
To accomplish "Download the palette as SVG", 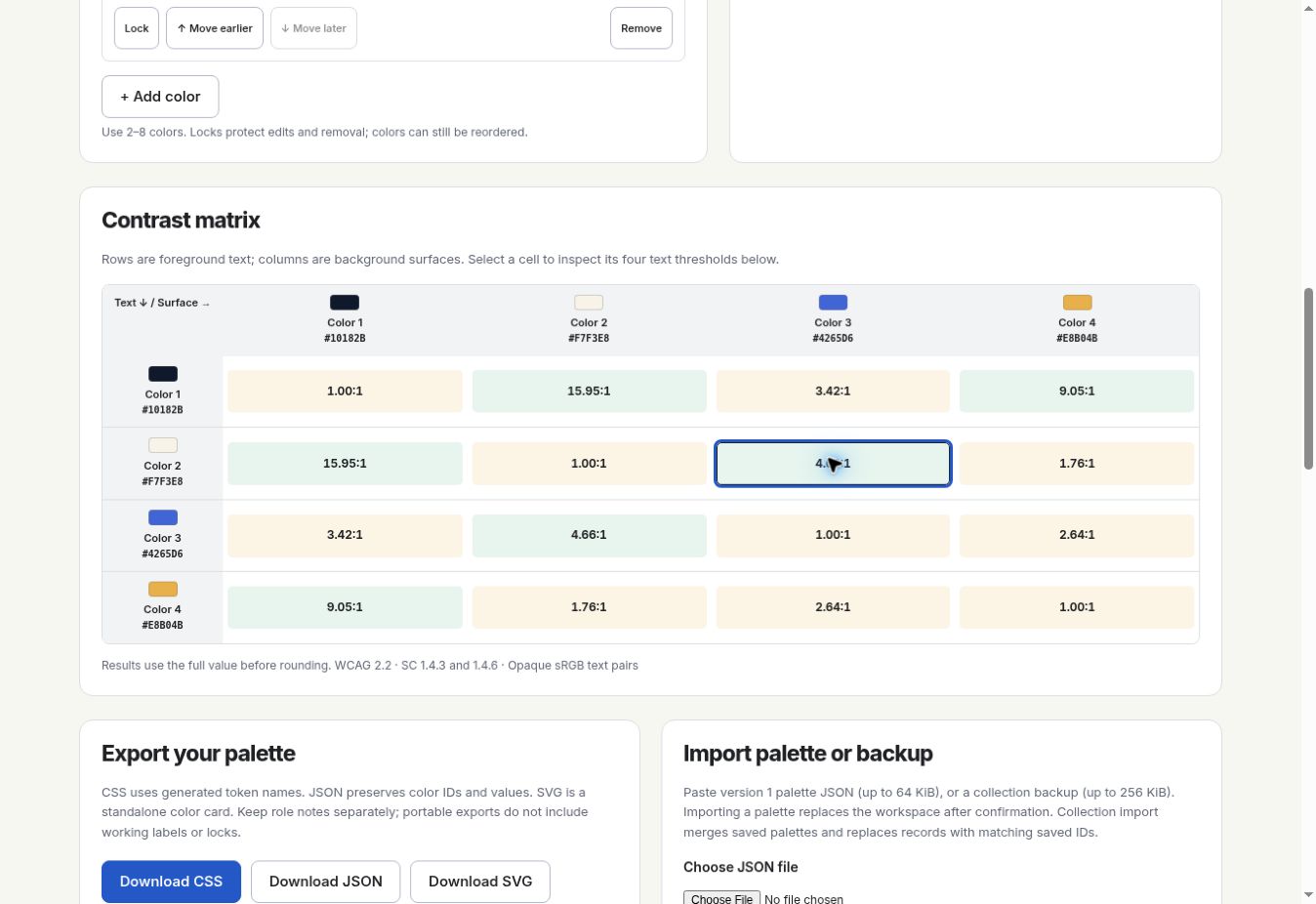I will point(480,882).
